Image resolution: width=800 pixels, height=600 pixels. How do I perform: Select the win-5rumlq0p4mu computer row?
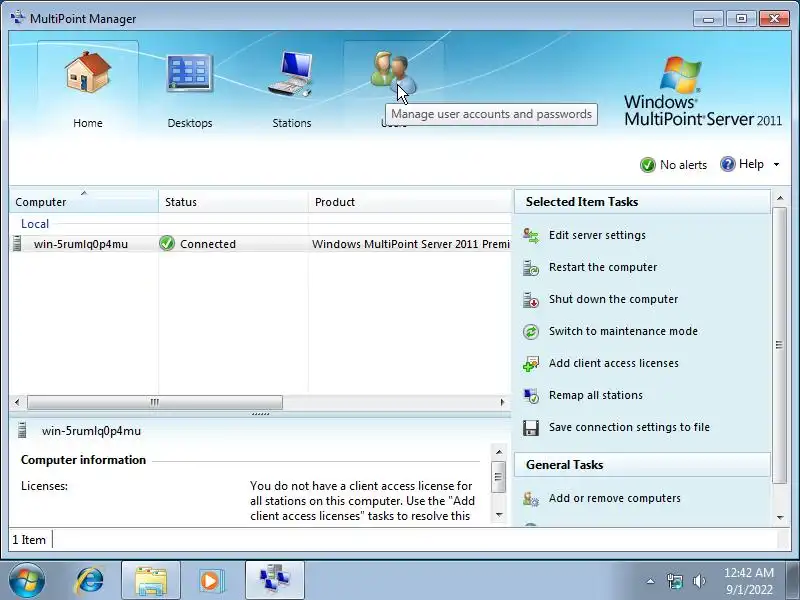point(260,244)
